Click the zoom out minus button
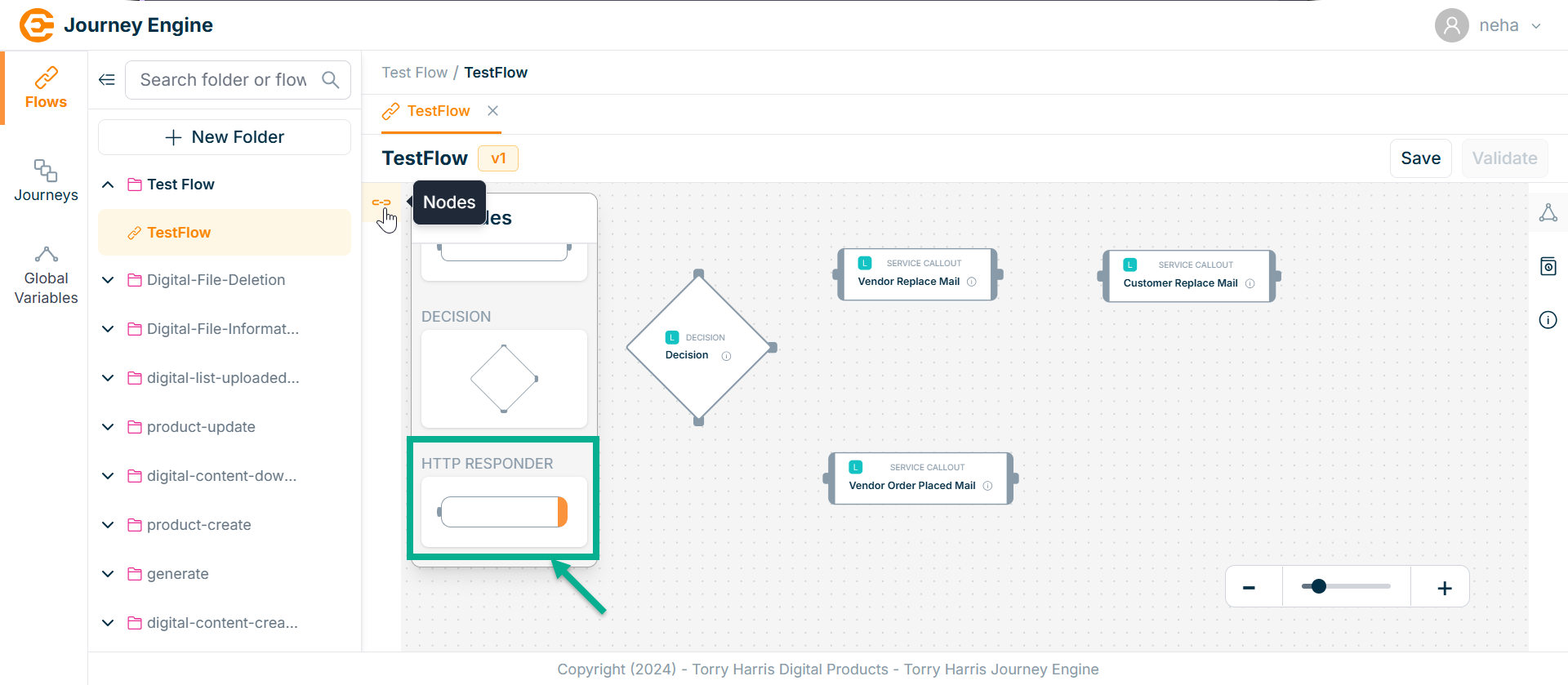This screenshot has width=1568, height=685. [1249, 588]
